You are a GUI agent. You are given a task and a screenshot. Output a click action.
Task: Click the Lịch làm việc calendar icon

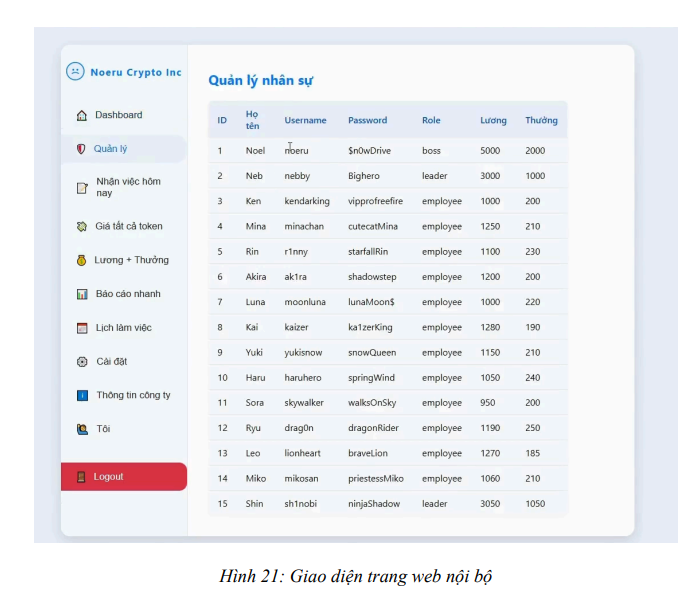pyautogui.click(x=82, y=328)
